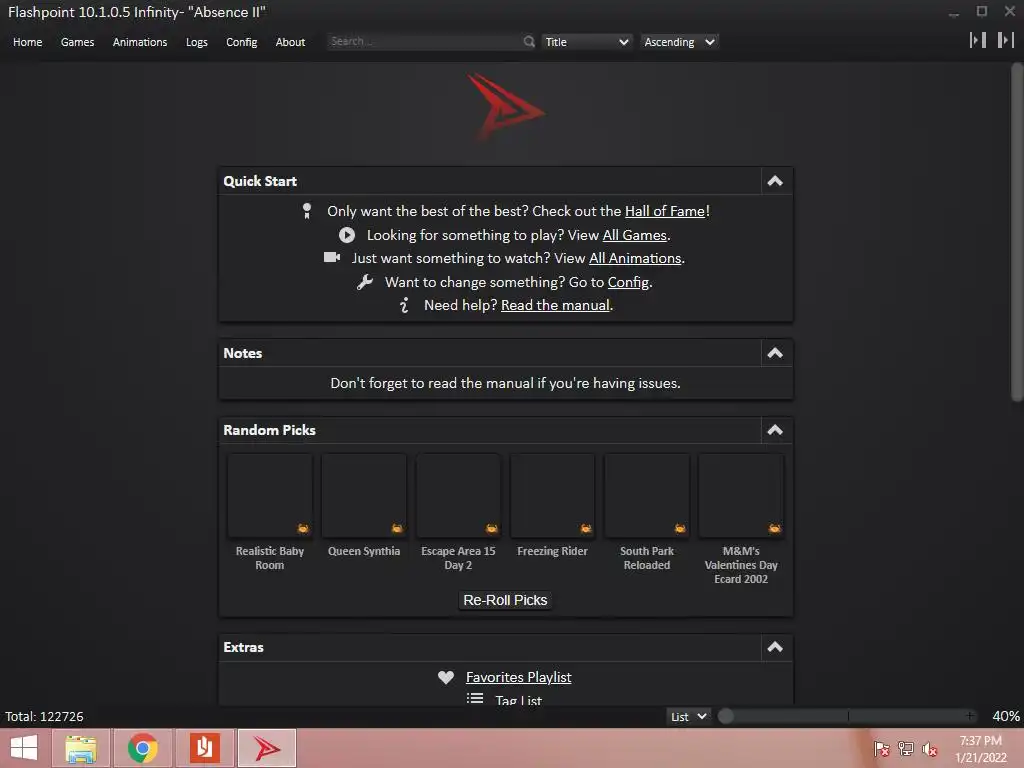Select the M&M's Valentines Day Ecard thumbnail

click(x=741, y=496)
